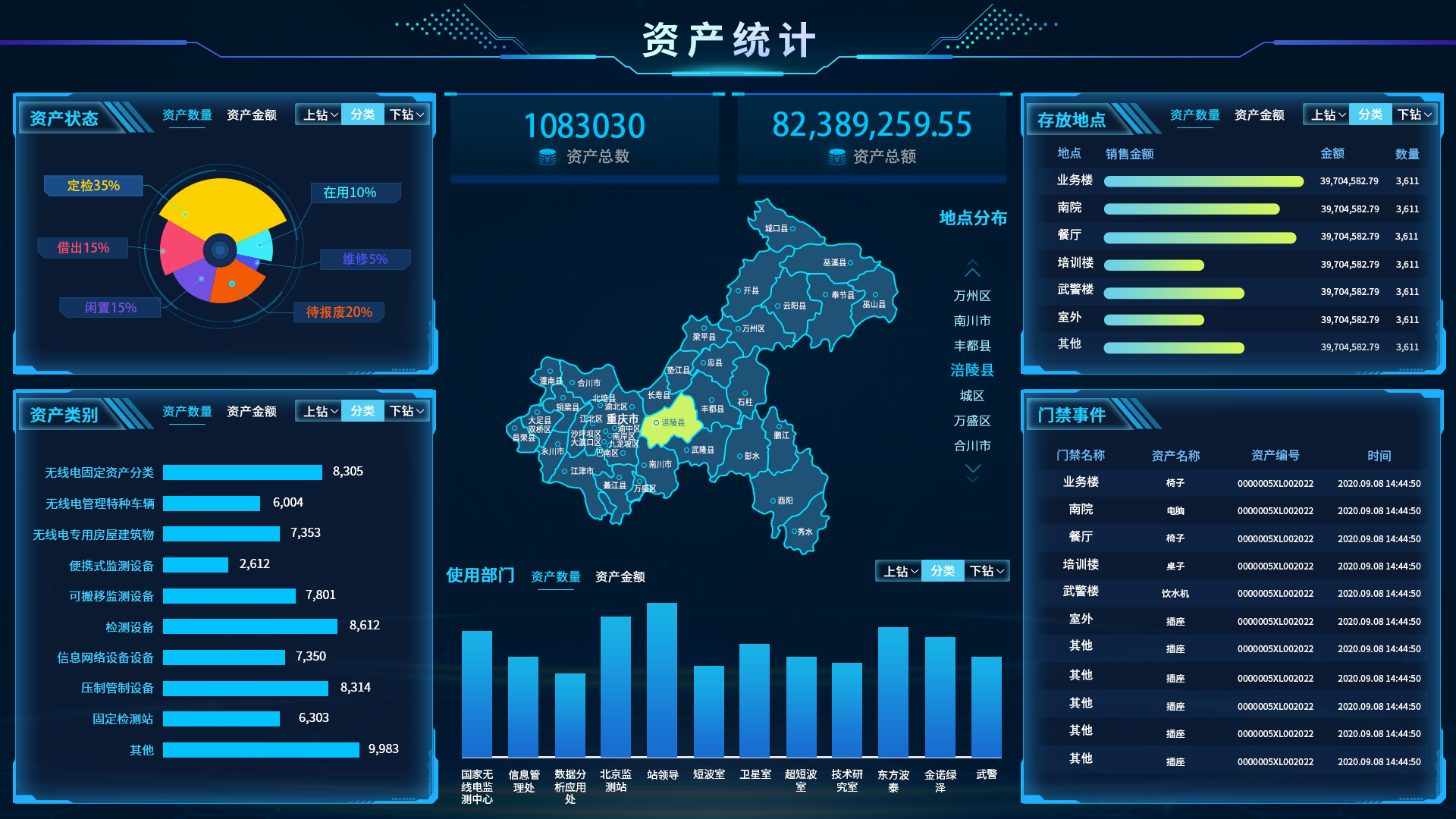The width and height of the screenshot is (1456, 819).
Task: Toggle 分类 in the 存放地点 panel
Action: click(x=1370, y=115)
